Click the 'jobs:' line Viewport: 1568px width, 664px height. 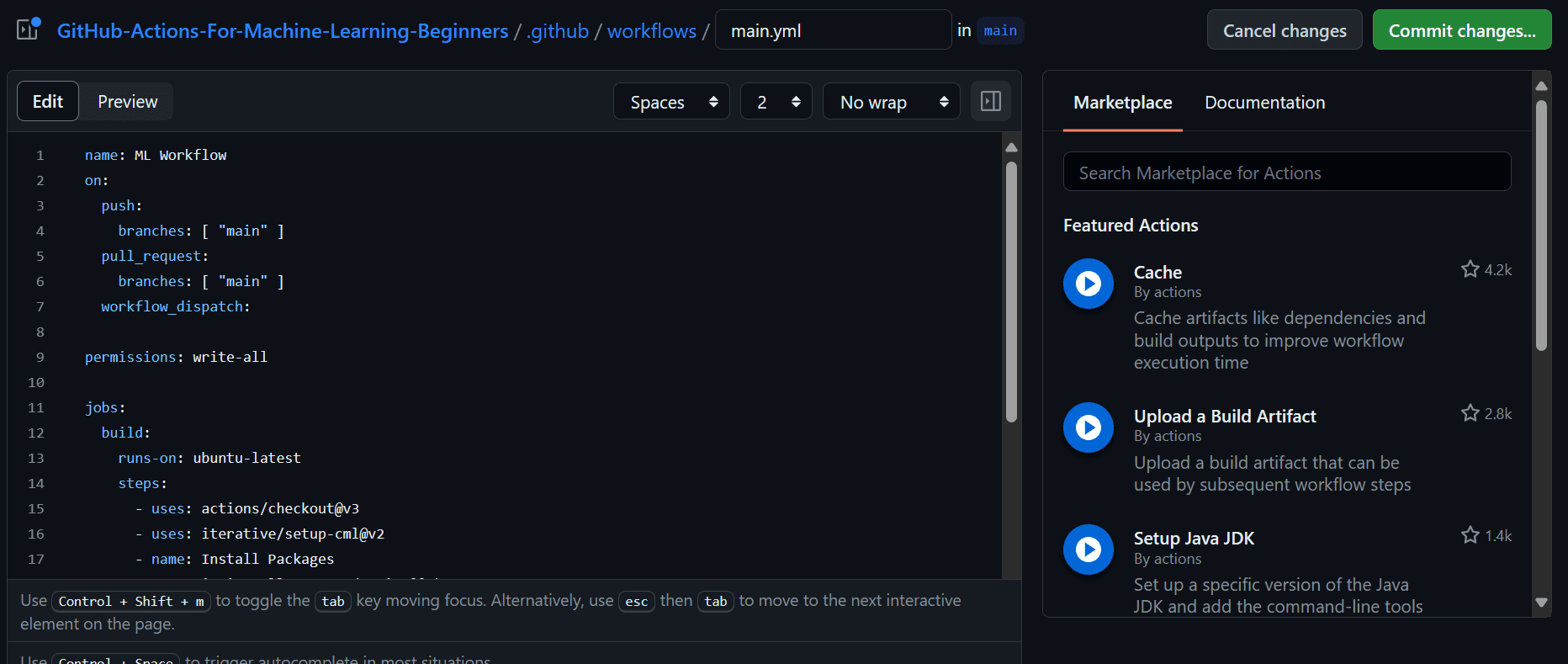(x=105, y=407)
